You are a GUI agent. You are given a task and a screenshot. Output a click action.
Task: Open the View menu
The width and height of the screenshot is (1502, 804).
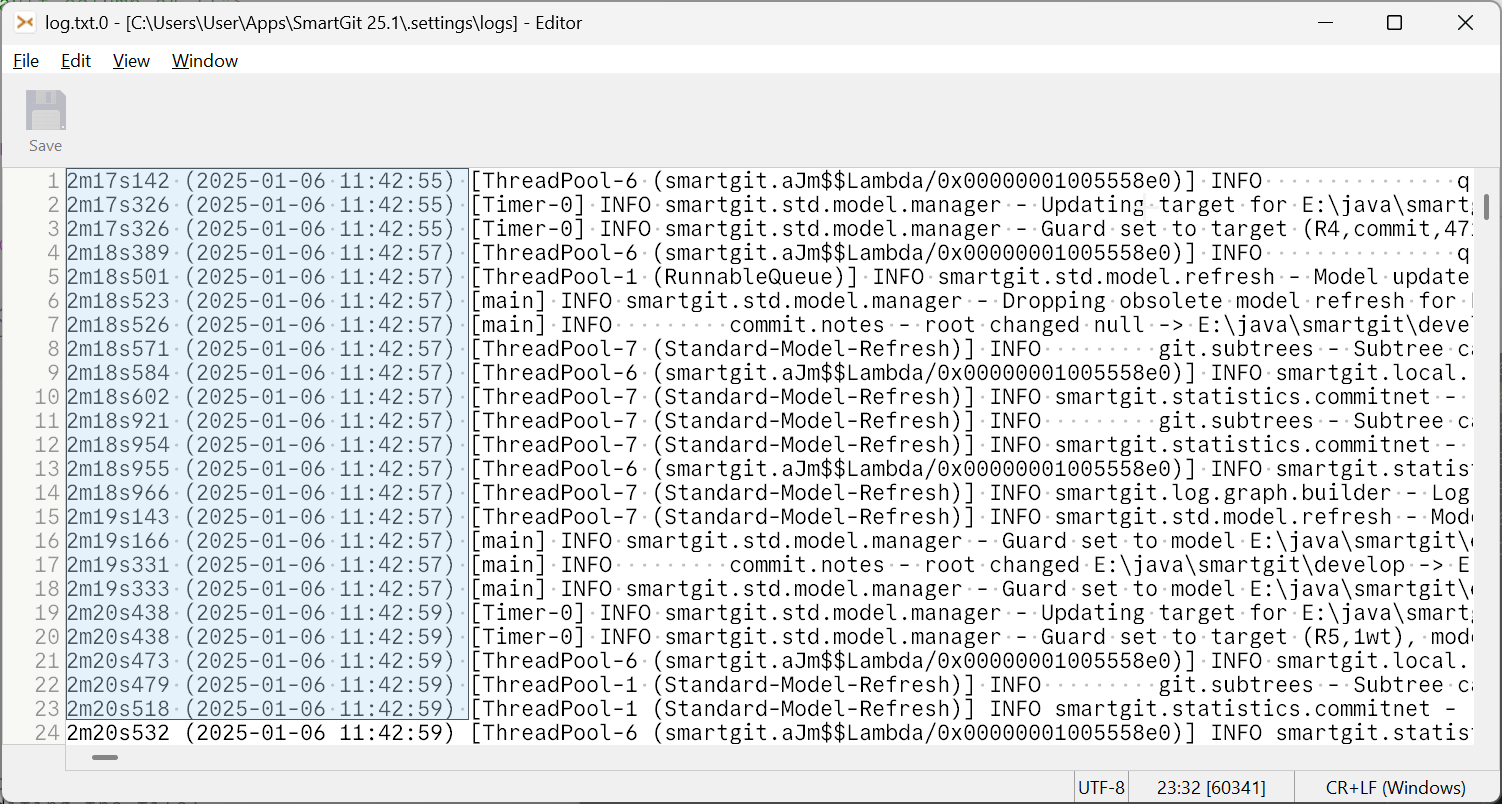130,61
